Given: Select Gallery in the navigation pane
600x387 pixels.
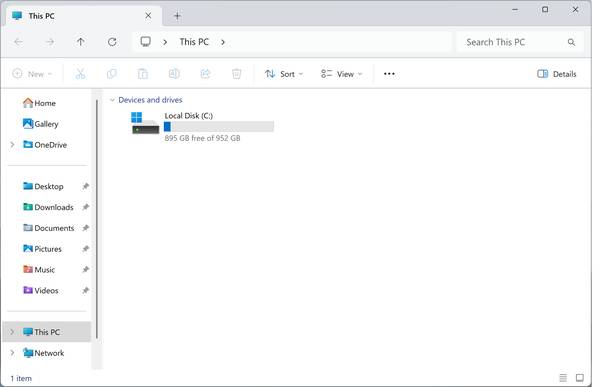Looking at the screenshot, I should pos(40,124).
